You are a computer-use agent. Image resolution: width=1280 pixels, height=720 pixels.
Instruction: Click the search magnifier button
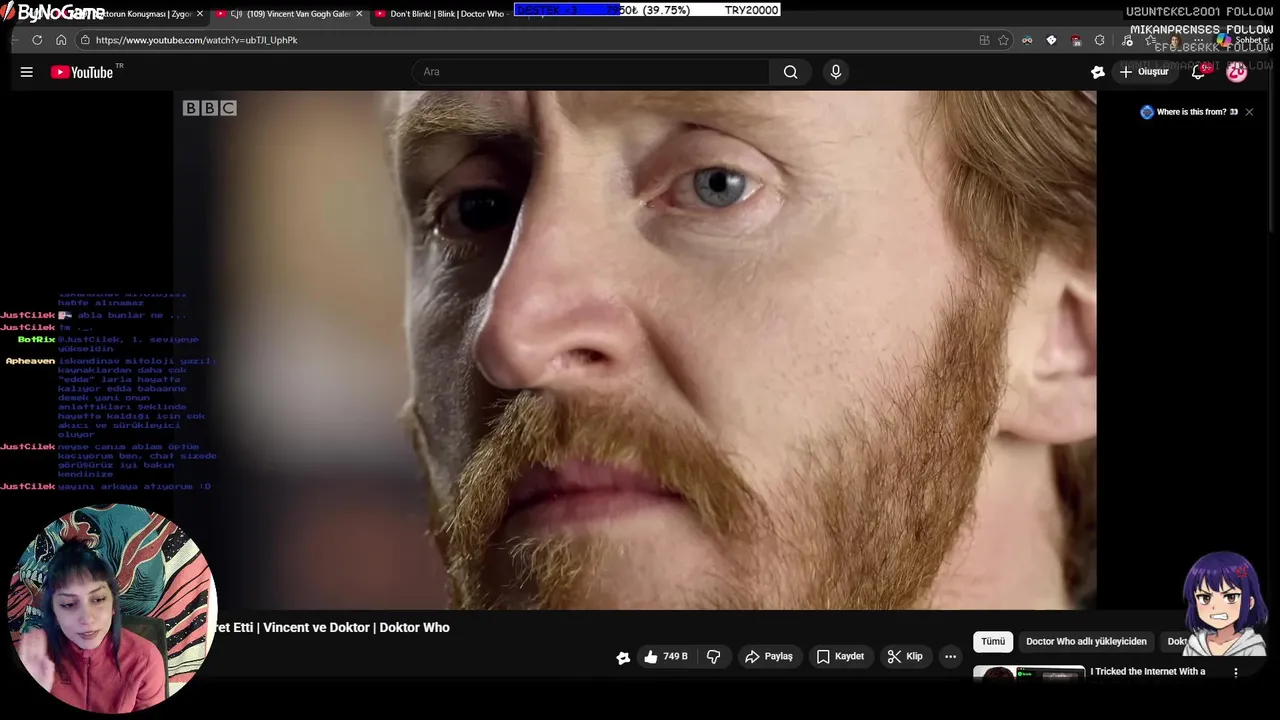pyautogui.click(x=790, y=72)
